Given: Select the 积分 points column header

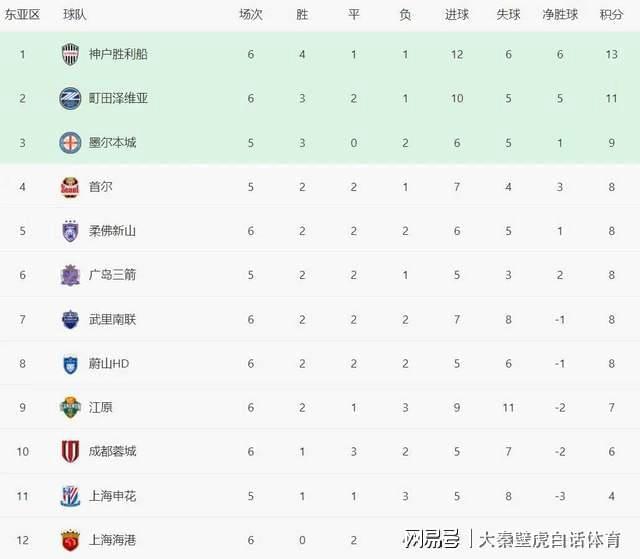Looking at the screenshot, I should click(611, 15).
